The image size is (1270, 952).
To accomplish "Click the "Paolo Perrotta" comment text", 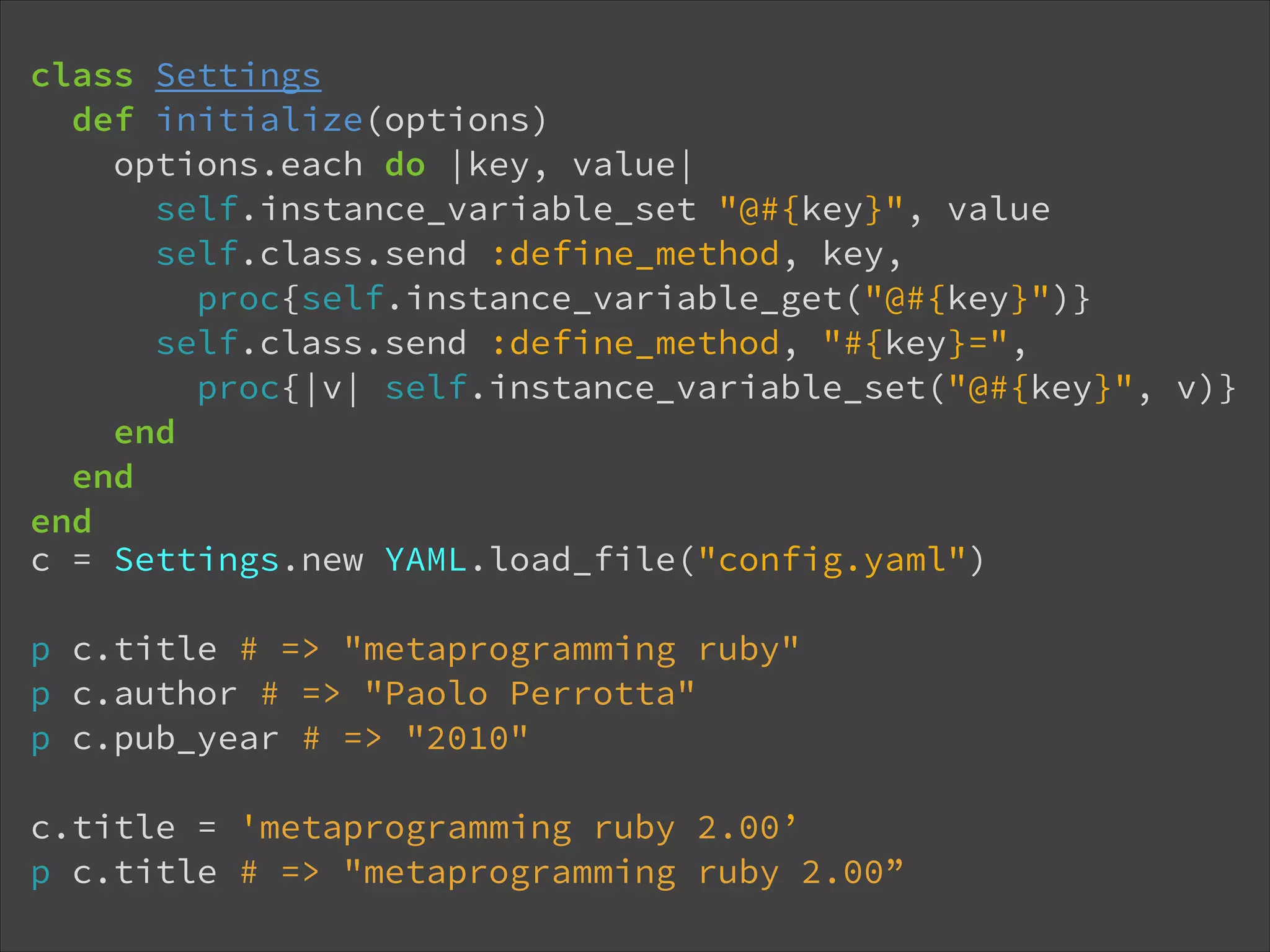I will 529,694.
